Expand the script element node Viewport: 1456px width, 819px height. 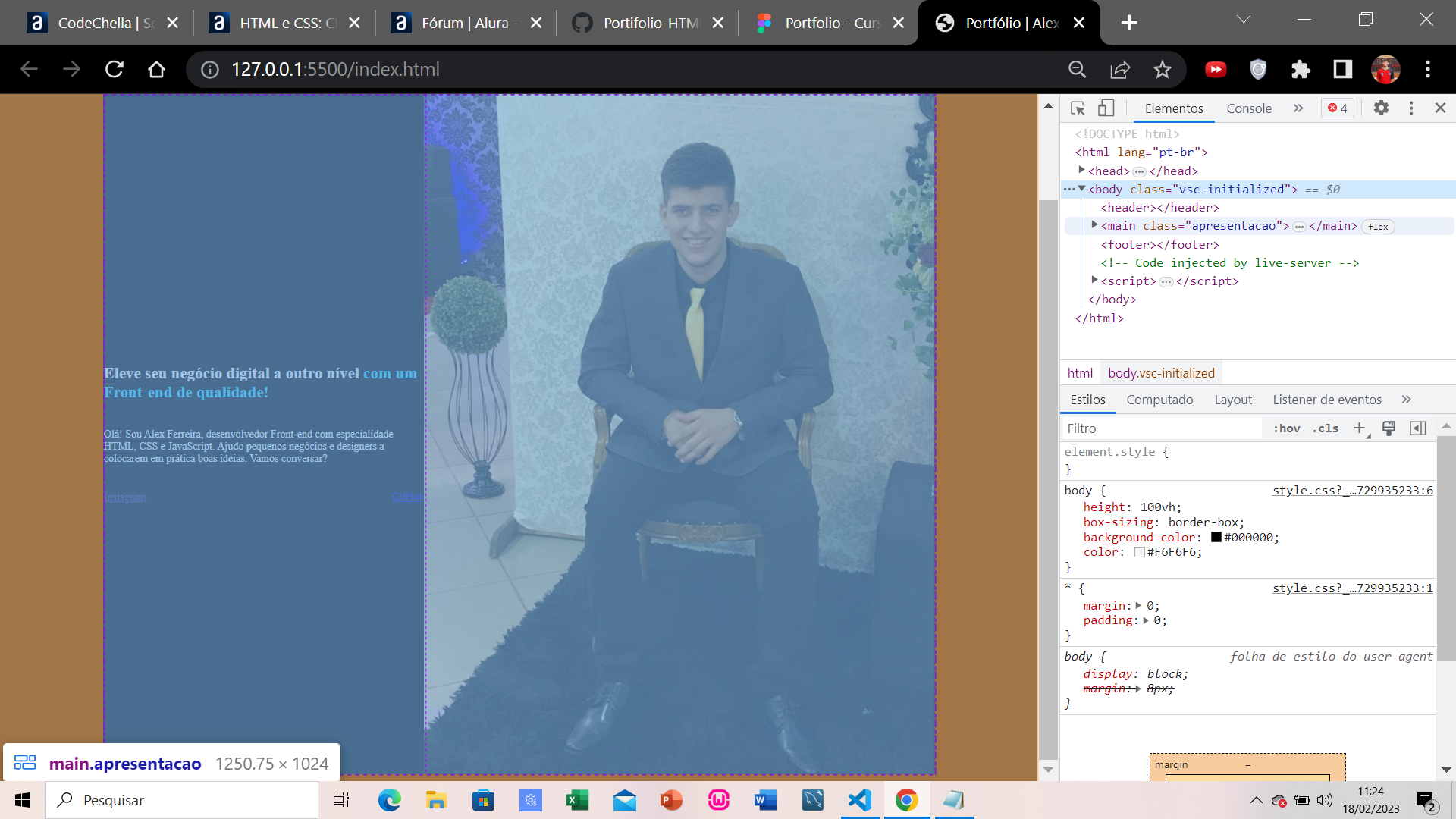1095,281
